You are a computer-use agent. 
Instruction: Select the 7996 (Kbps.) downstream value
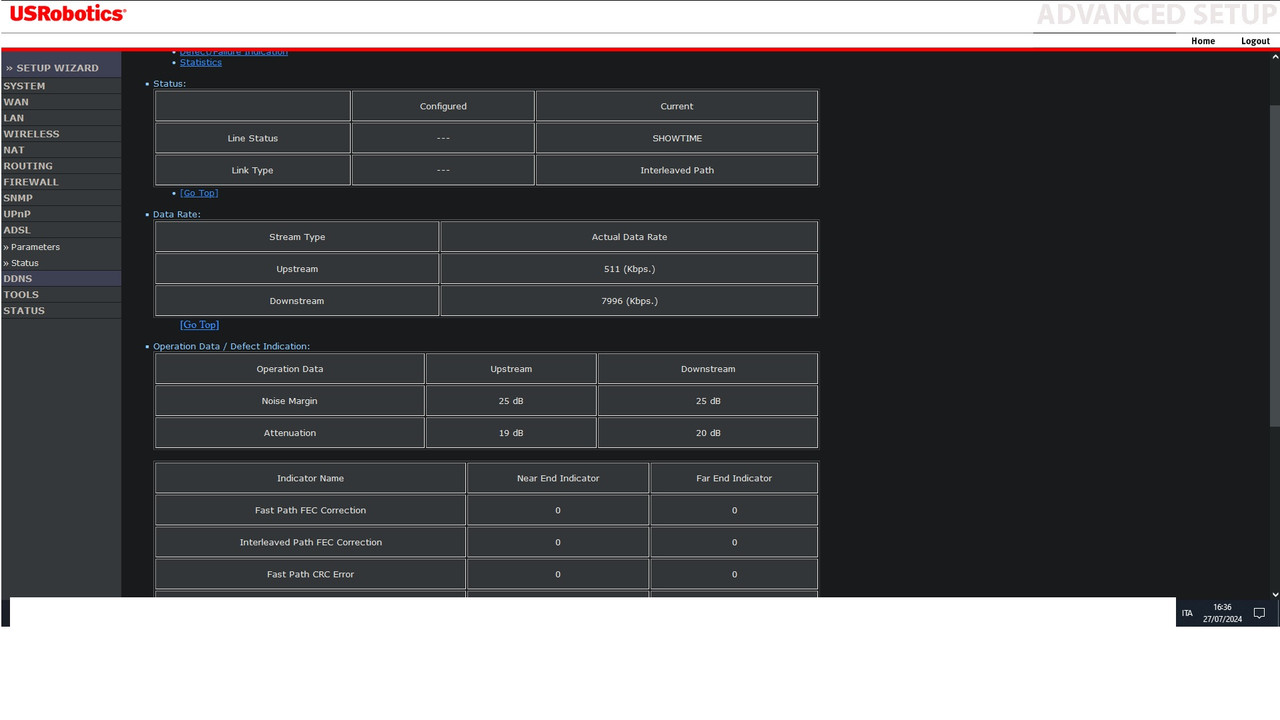point(629,301)
